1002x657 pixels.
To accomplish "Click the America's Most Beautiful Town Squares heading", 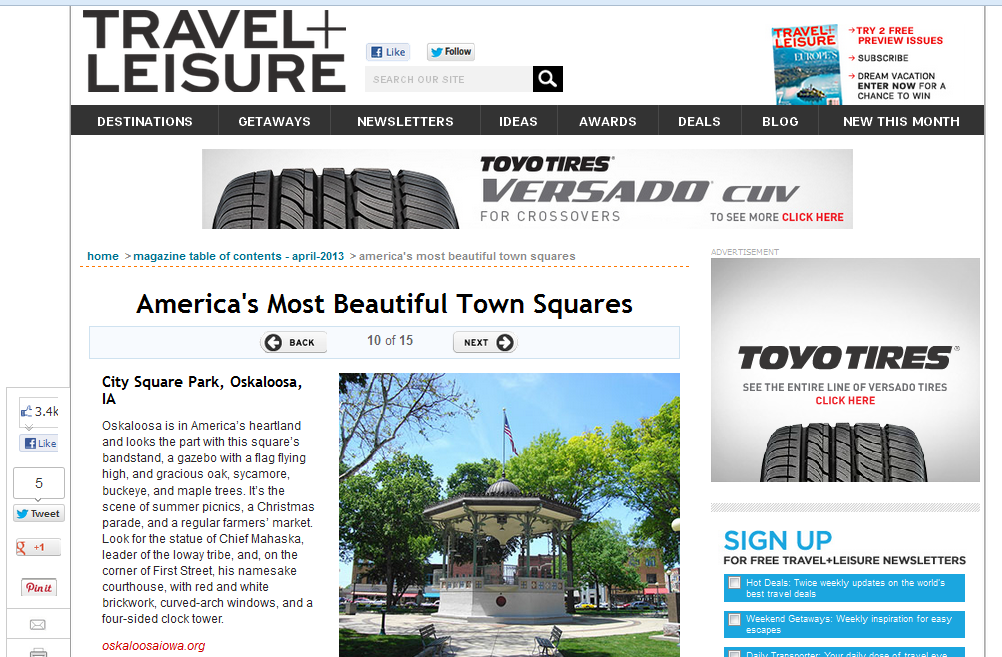I will point(384,304).
